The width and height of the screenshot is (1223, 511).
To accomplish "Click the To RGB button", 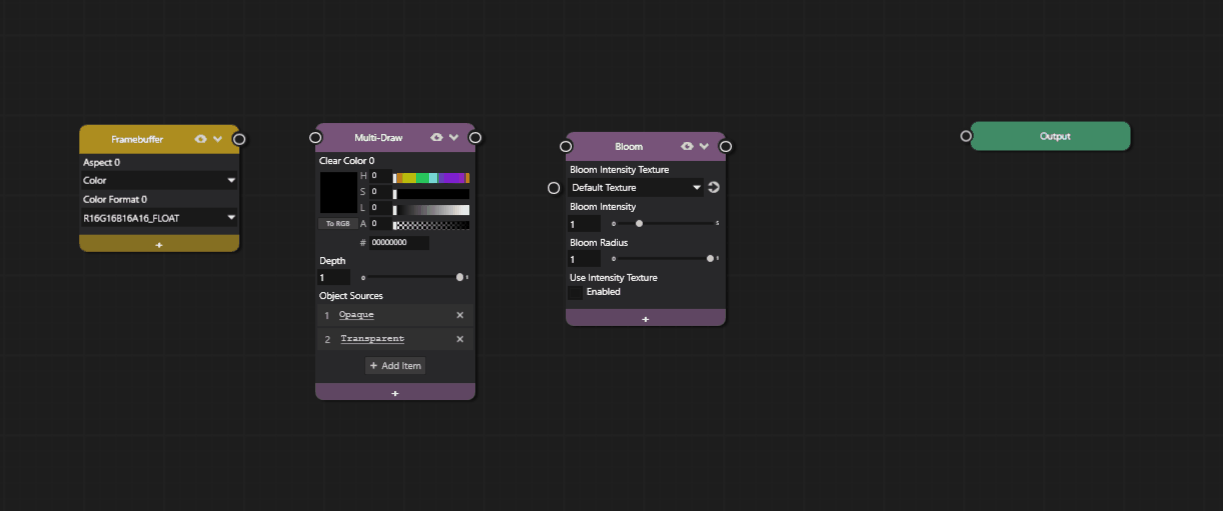I will 338,224.
